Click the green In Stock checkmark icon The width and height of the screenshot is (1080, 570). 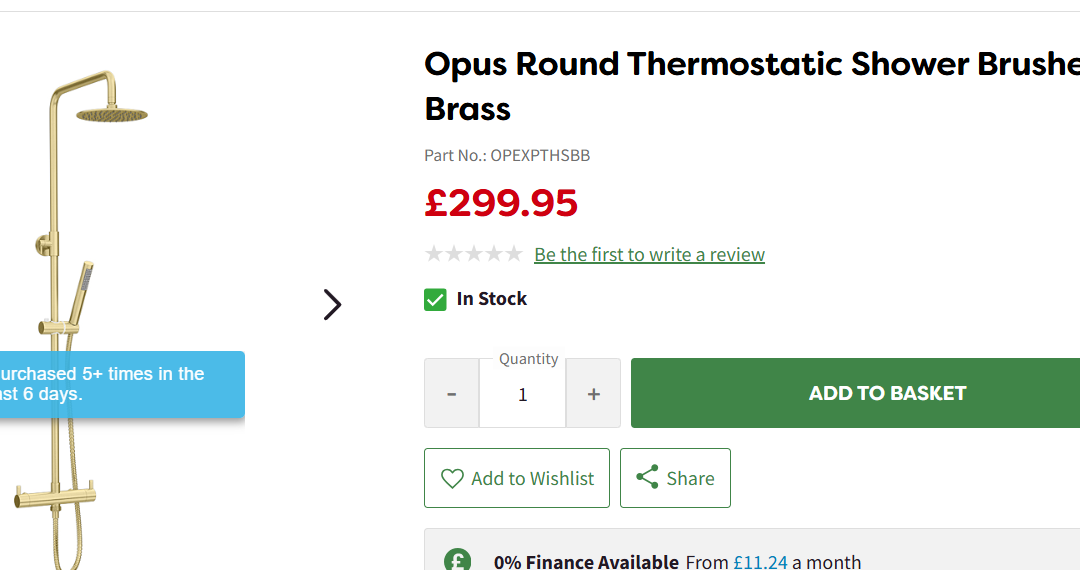tap(435, 299)
